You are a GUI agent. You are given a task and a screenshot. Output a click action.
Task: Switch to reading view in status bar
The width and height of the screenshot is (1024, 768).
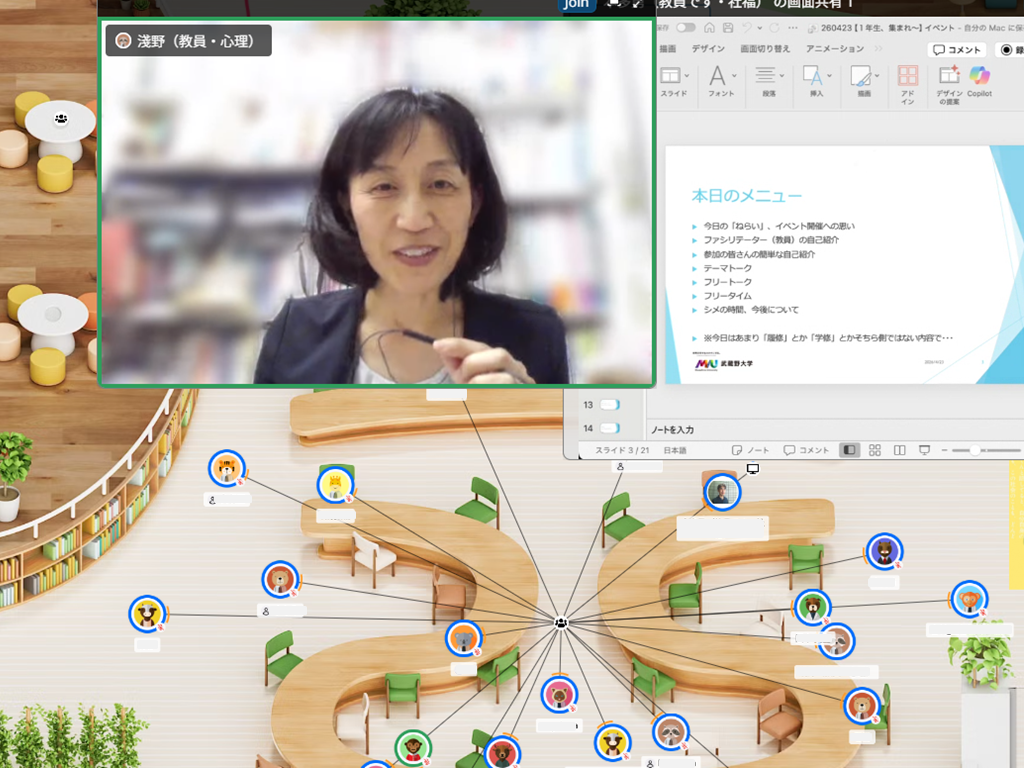(x=899, y=451)
